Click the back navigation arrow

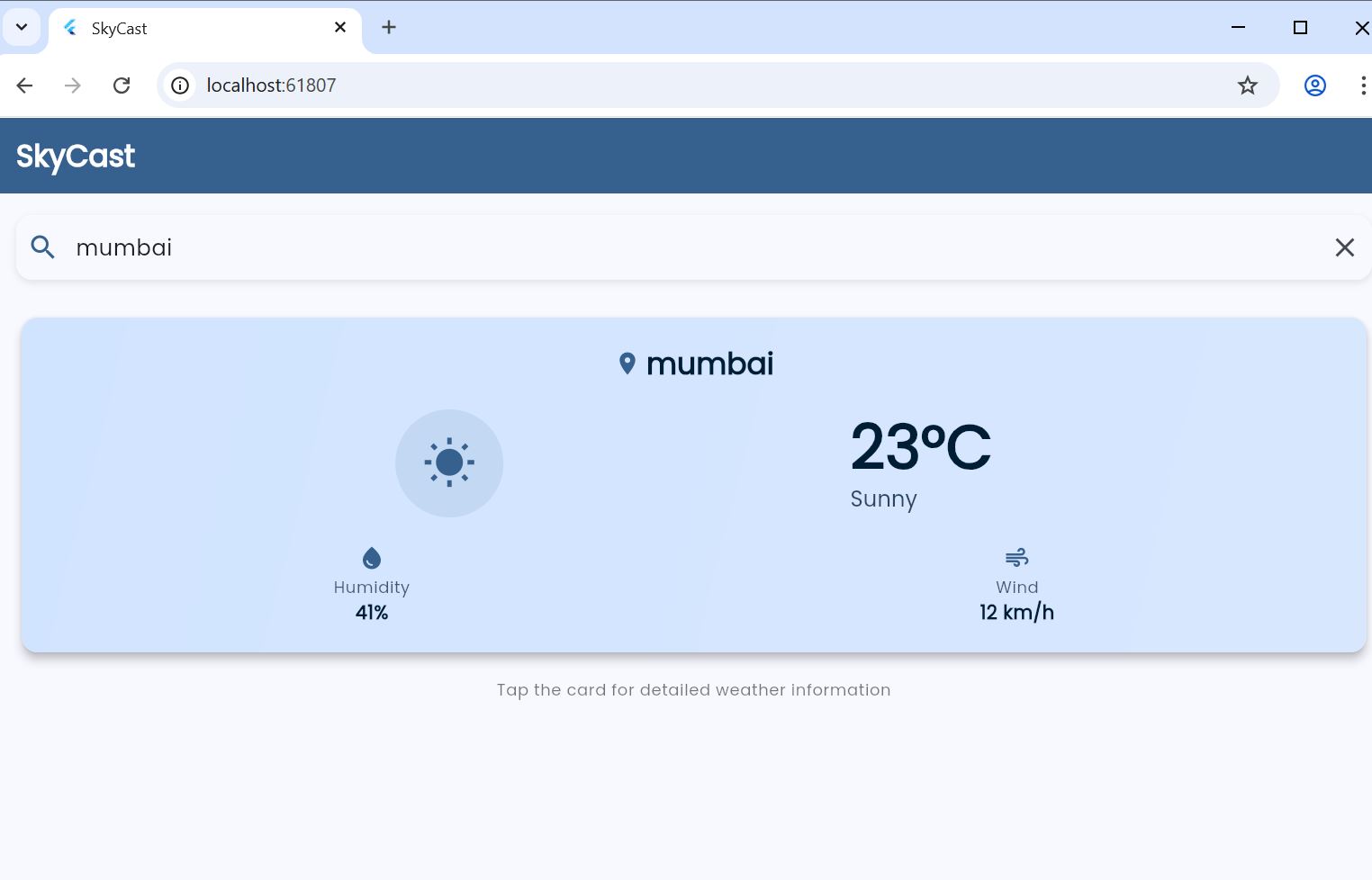(x=24, y=85)
